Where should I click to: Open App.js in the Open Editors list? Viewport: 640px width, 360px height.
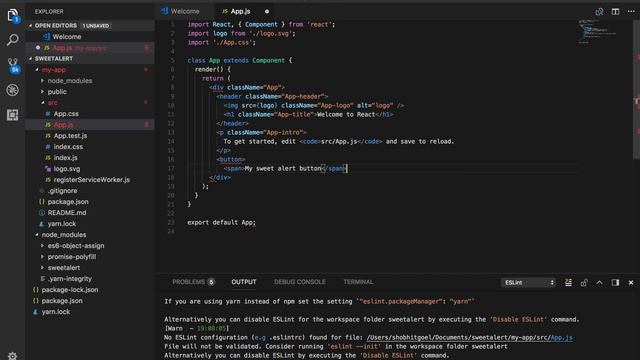point(90,48)
